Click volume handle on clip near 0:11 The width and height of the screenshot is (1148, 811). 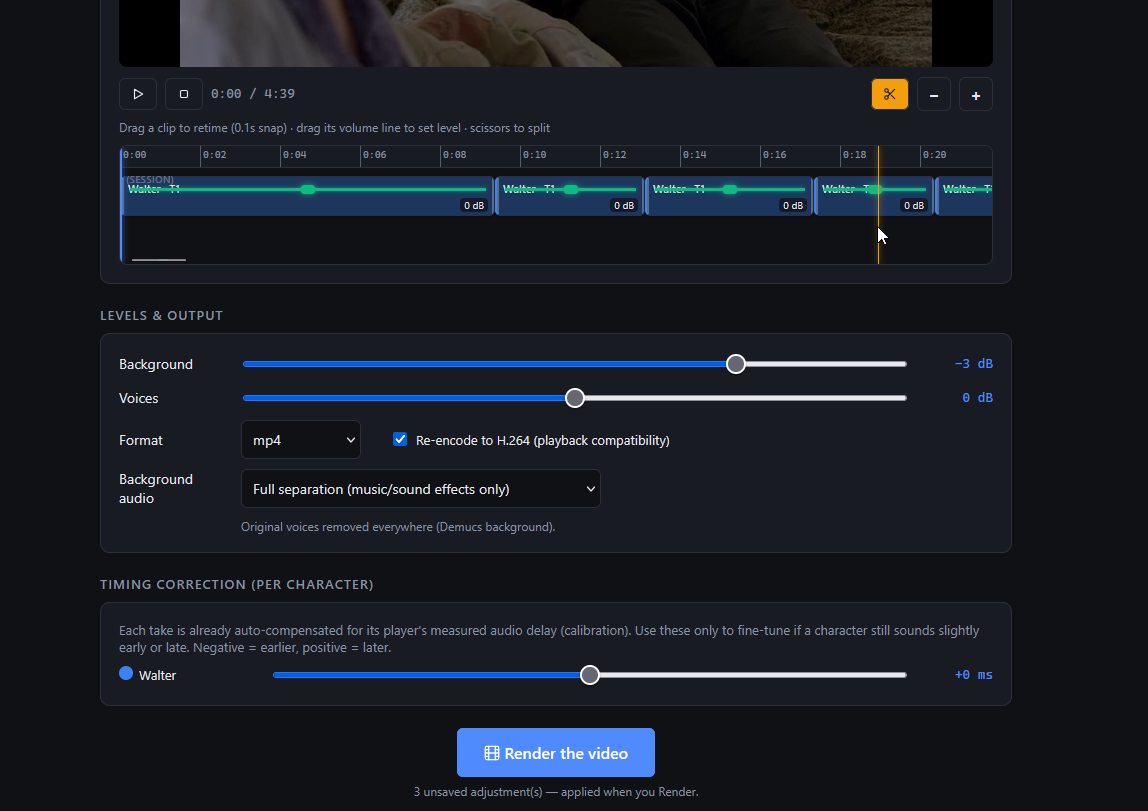[x=571, y=190]
